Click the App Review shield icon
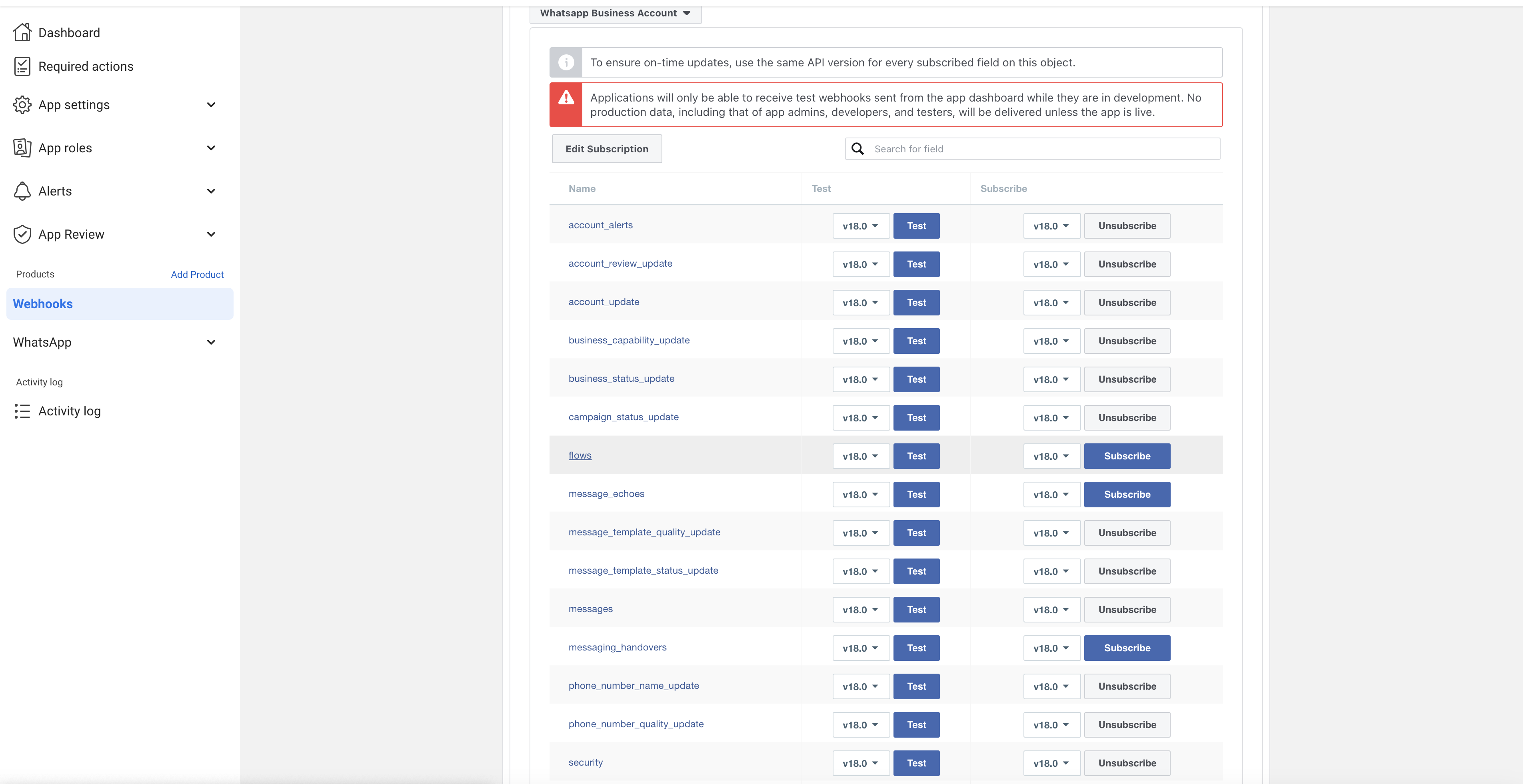The width and height of the screenshot is (1523, 784). click(x=22, y=234)
